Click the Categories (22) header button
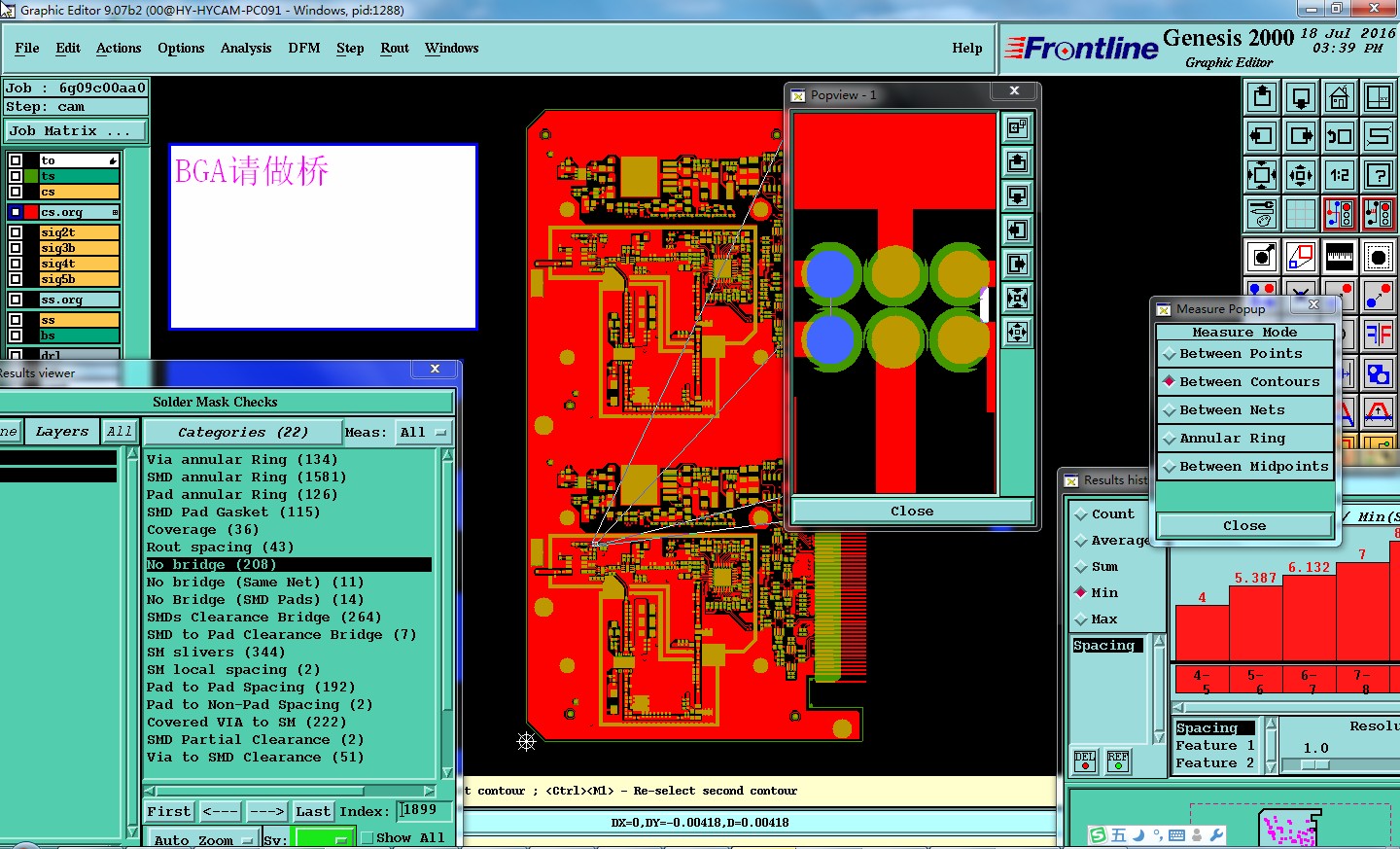Viewport: 1400px width, 849px height. coord(243,433)
